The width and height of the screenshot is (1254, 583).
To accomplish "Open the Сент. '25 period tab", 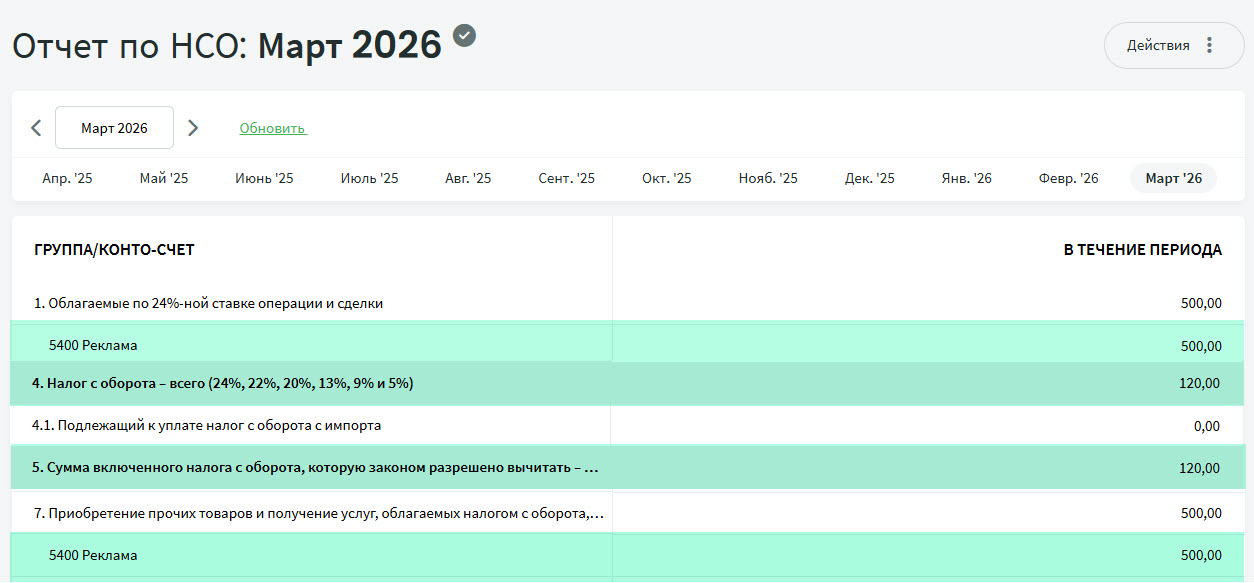I will [566, 178].
